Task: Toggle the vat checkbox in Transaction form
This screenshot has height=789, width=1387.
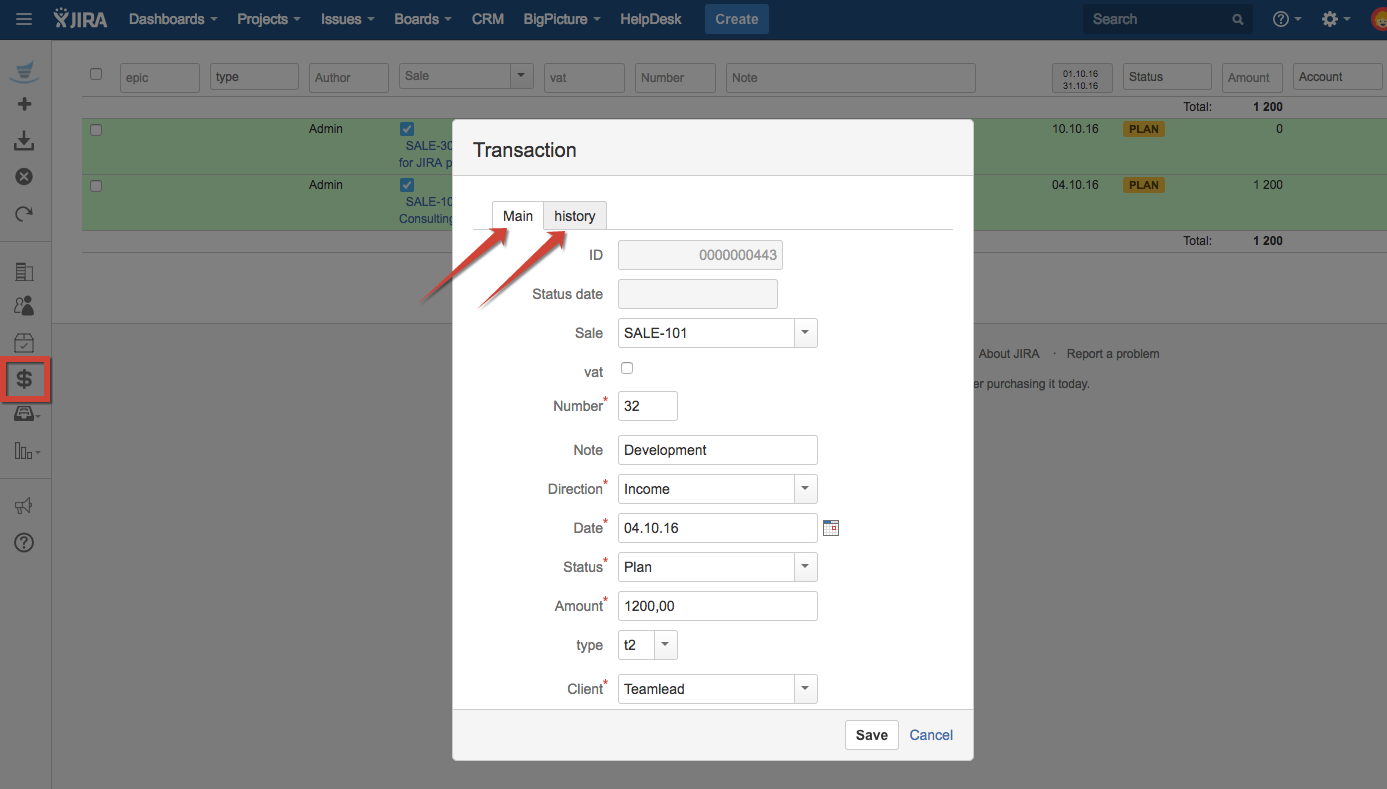Action: (627, 368)
